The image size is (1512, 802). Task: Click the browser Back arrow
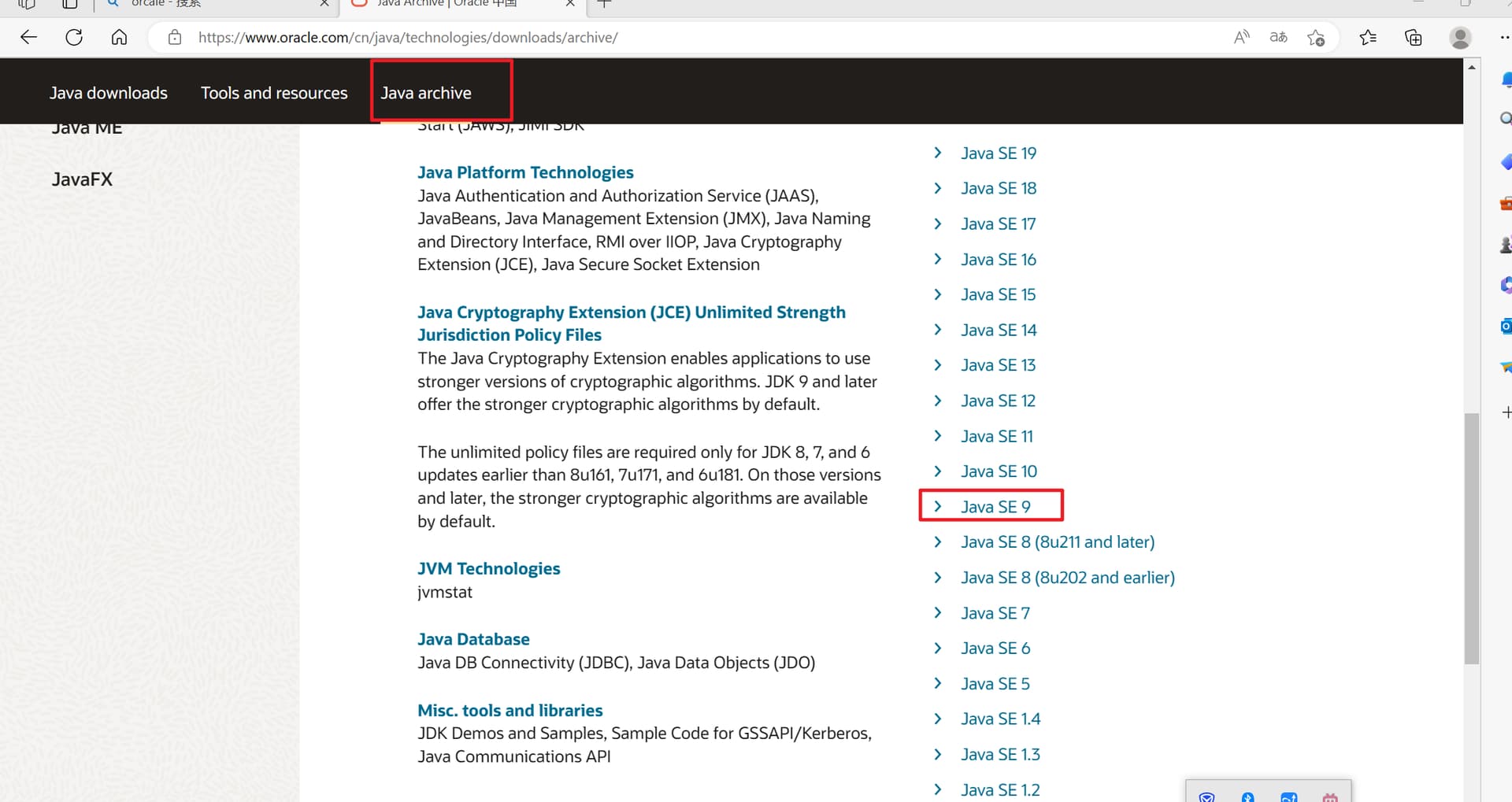[28, 37]
